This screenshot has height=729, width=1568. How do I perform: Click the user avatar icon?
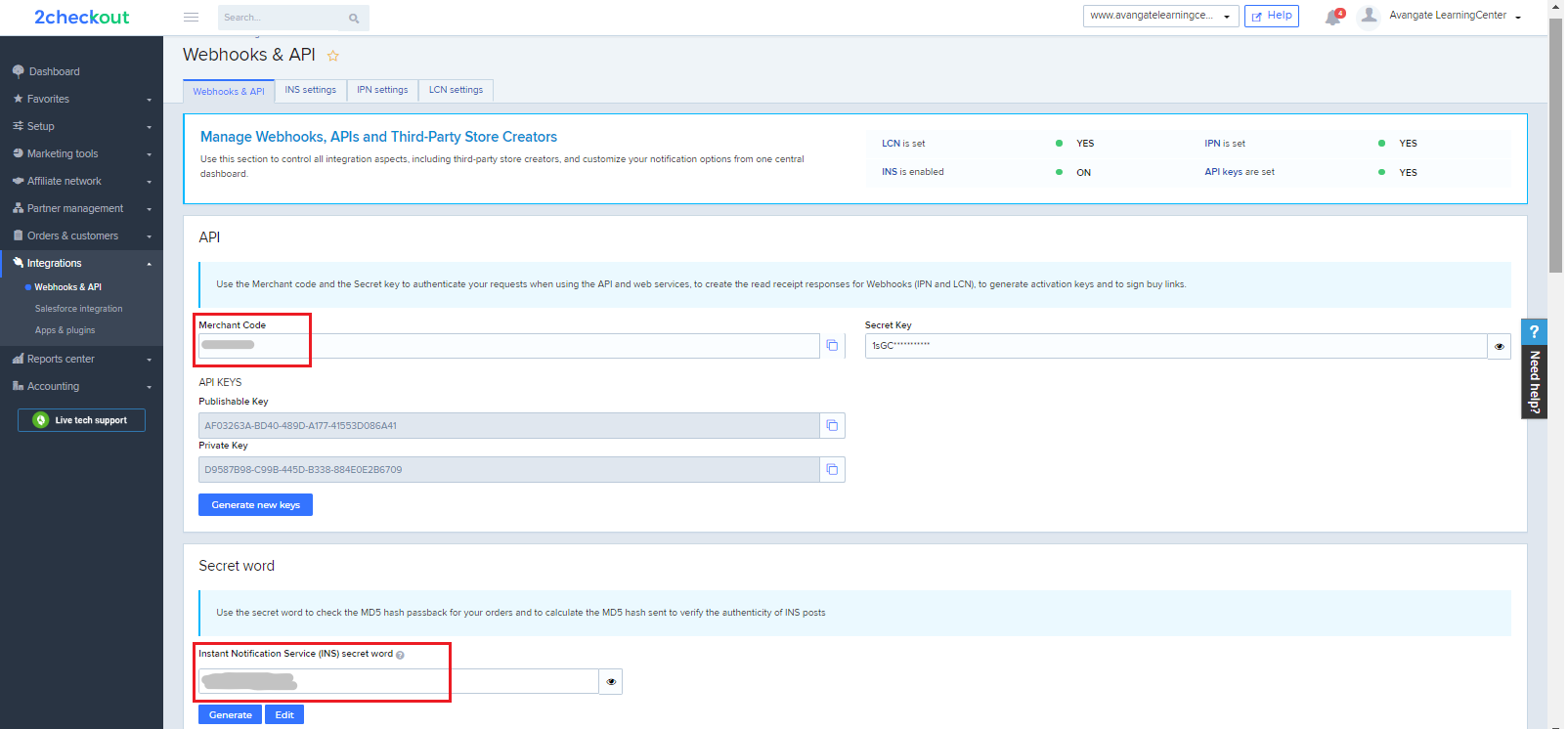click(x=1369, y=16)
